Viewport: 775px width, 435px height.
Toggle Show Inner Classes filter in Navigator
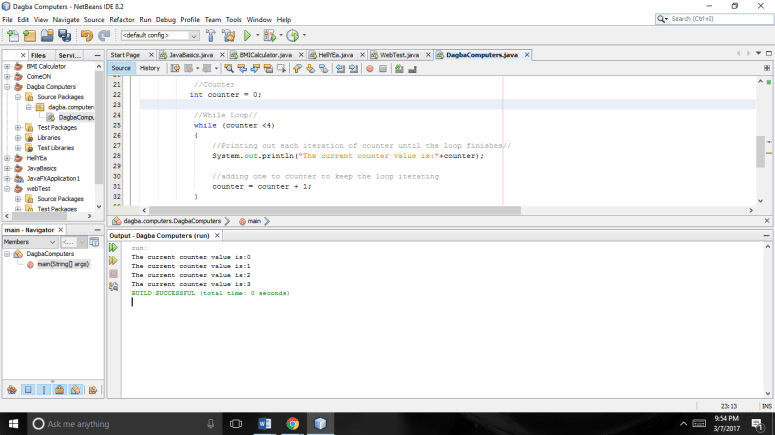(x=76, y=390)
